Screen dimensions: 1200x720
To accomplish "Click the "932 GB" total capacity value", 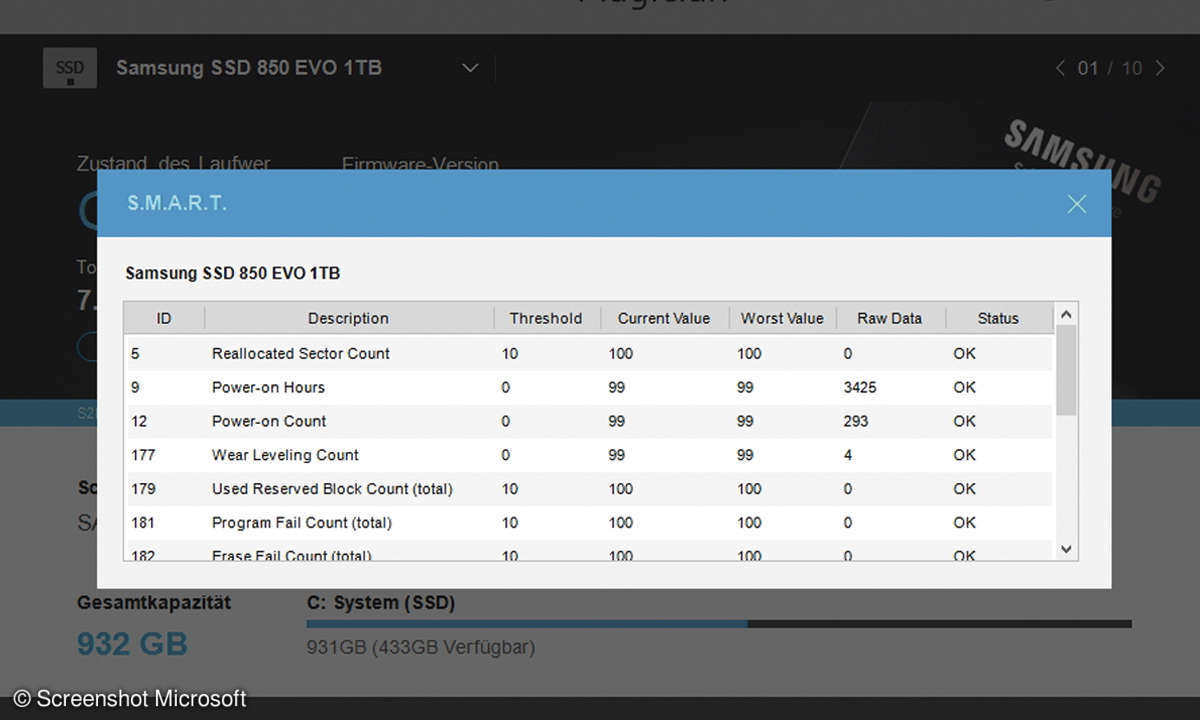I will coord(132,644).
